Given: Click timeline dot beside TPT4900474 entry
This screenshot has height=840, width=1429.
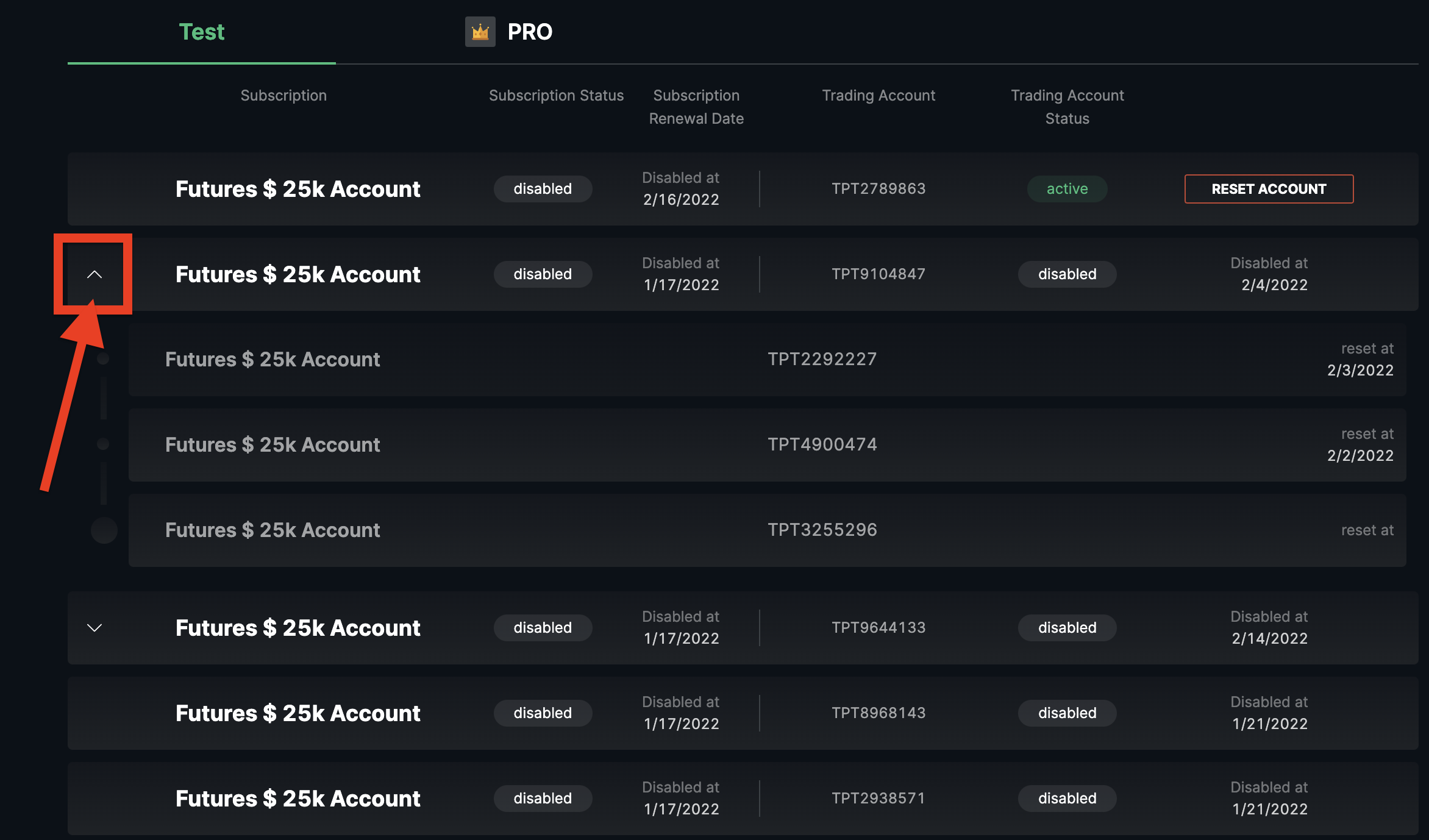Looking at the screenshot, I should coord(103,444).
